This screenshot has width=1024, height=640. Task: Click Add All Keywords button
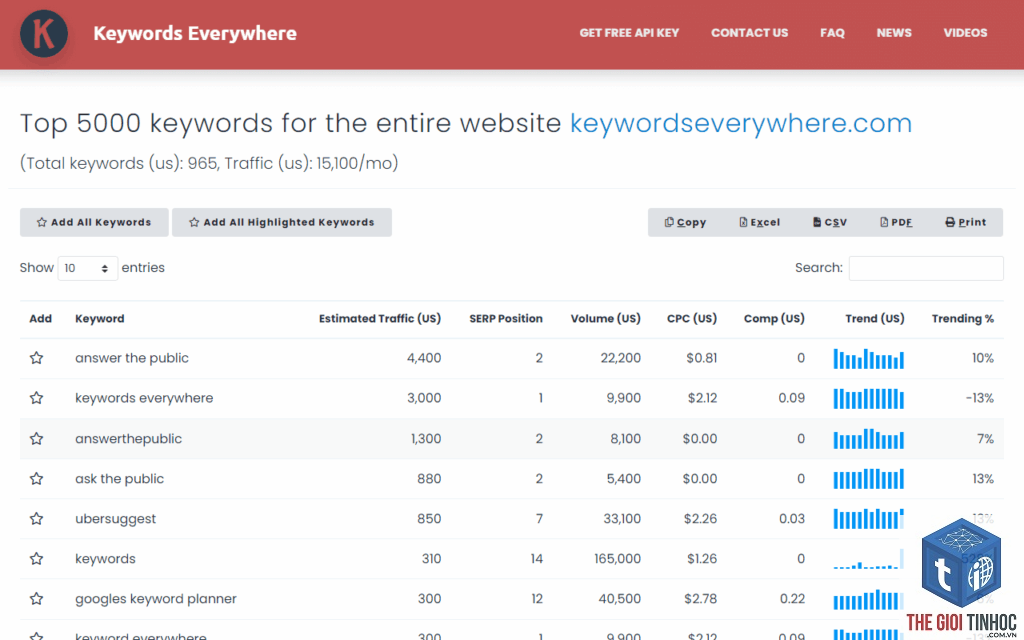tap(94, 222)
